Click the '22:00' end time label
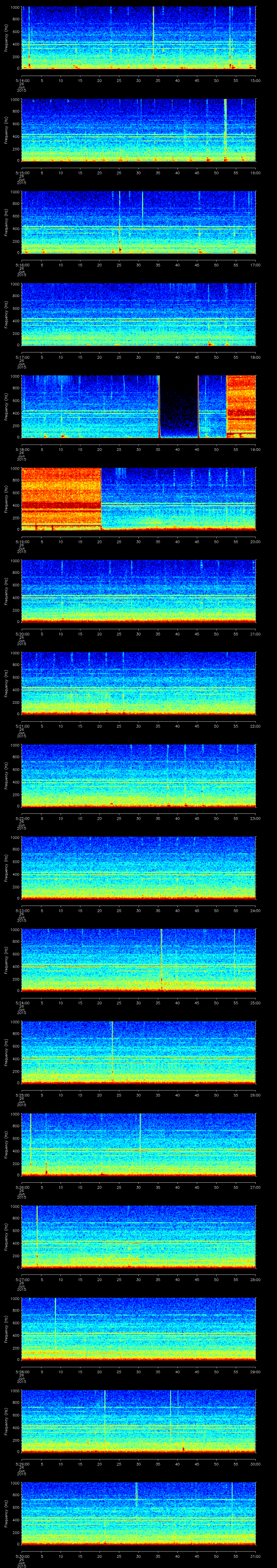This screenshot has width=277, height=1568. tap(255, 726)
